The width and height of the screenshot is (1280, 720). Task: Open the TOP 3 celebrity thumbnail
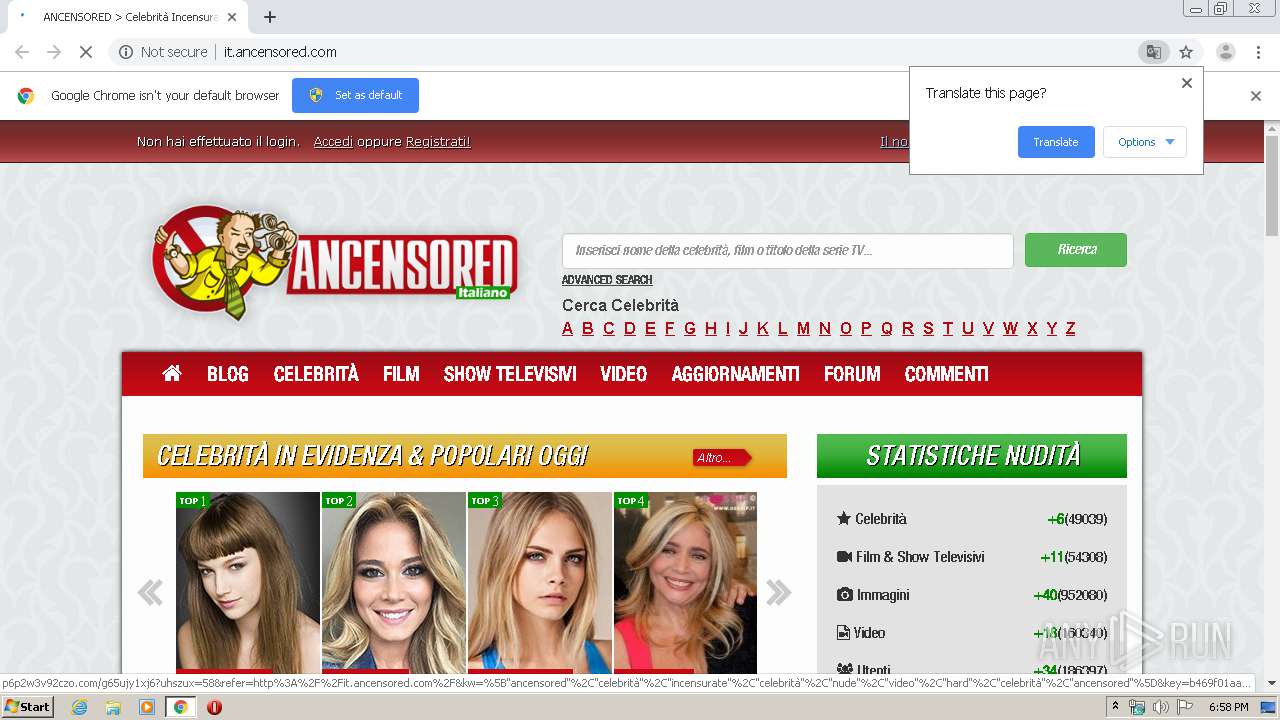(540, 583)
